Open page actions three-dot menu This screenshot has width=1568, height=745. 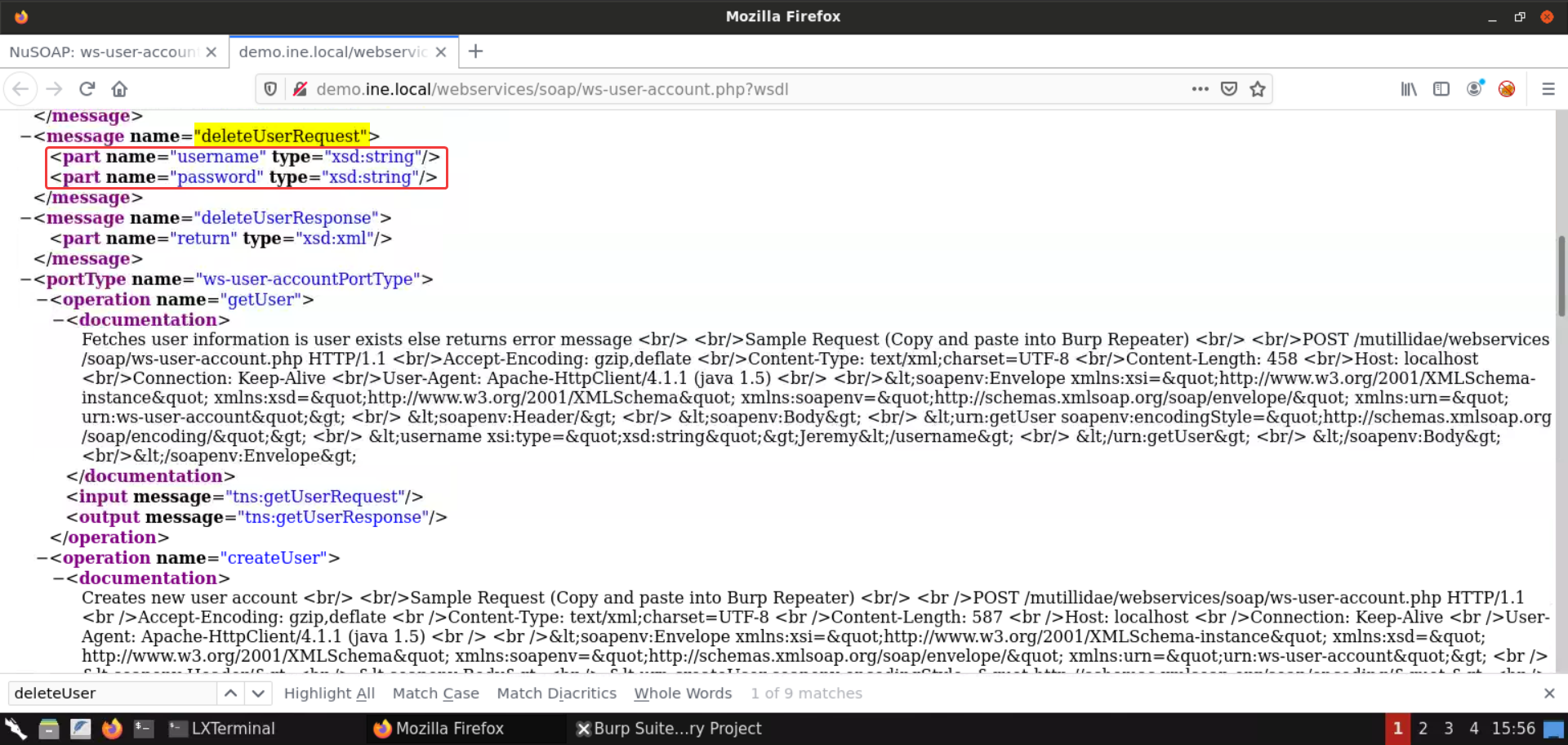[x=1200, y=89]
